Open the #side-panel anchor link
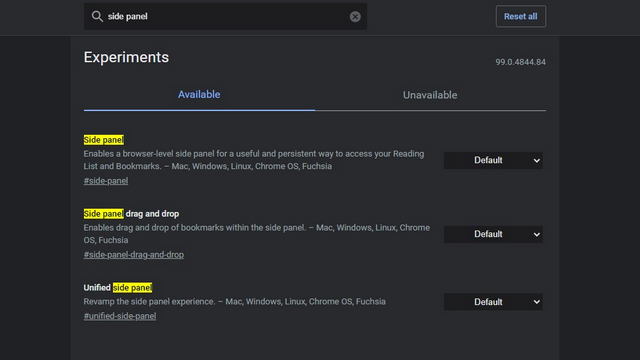 tap(106, 181)
